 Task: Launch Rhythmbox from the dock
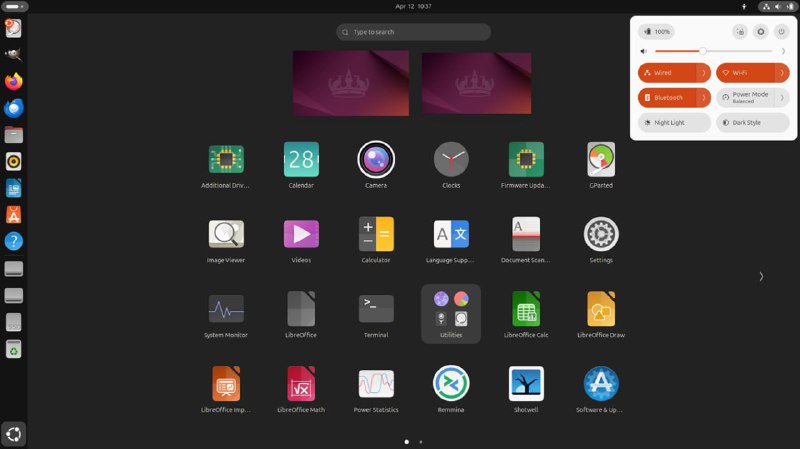pos(14,162)
